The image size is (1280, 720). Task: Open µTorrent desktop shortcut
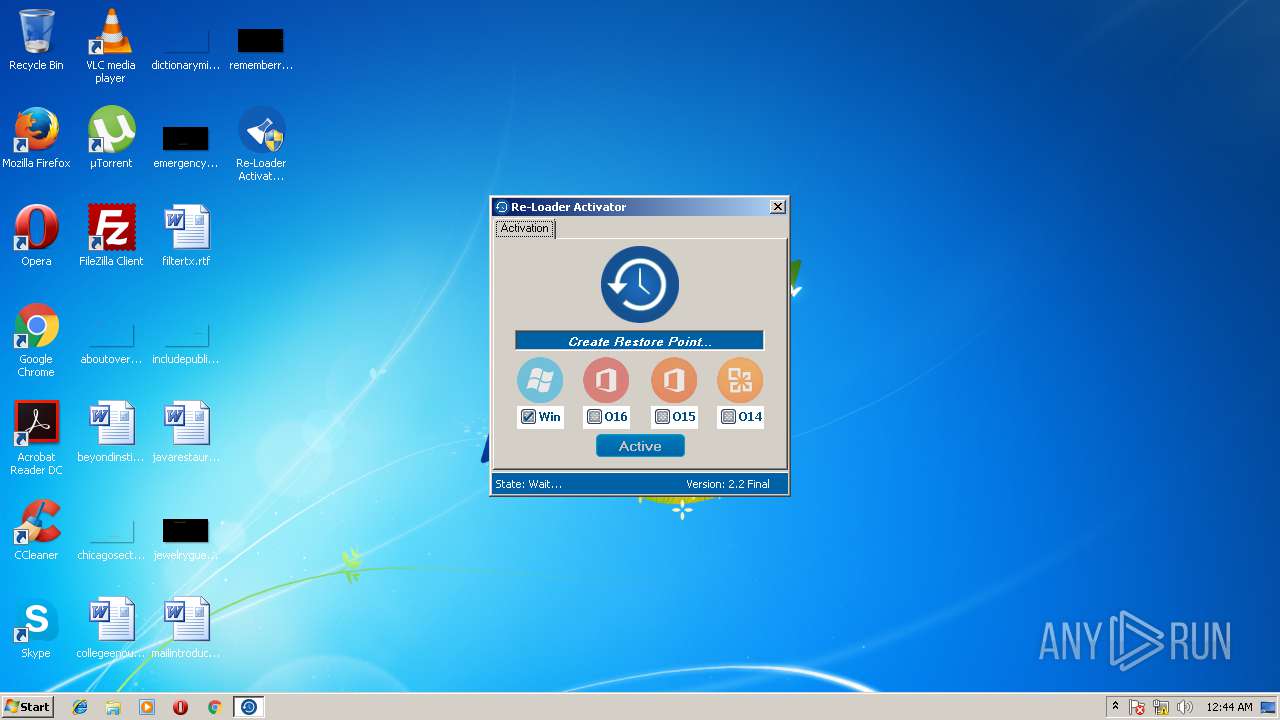(111, 138)
